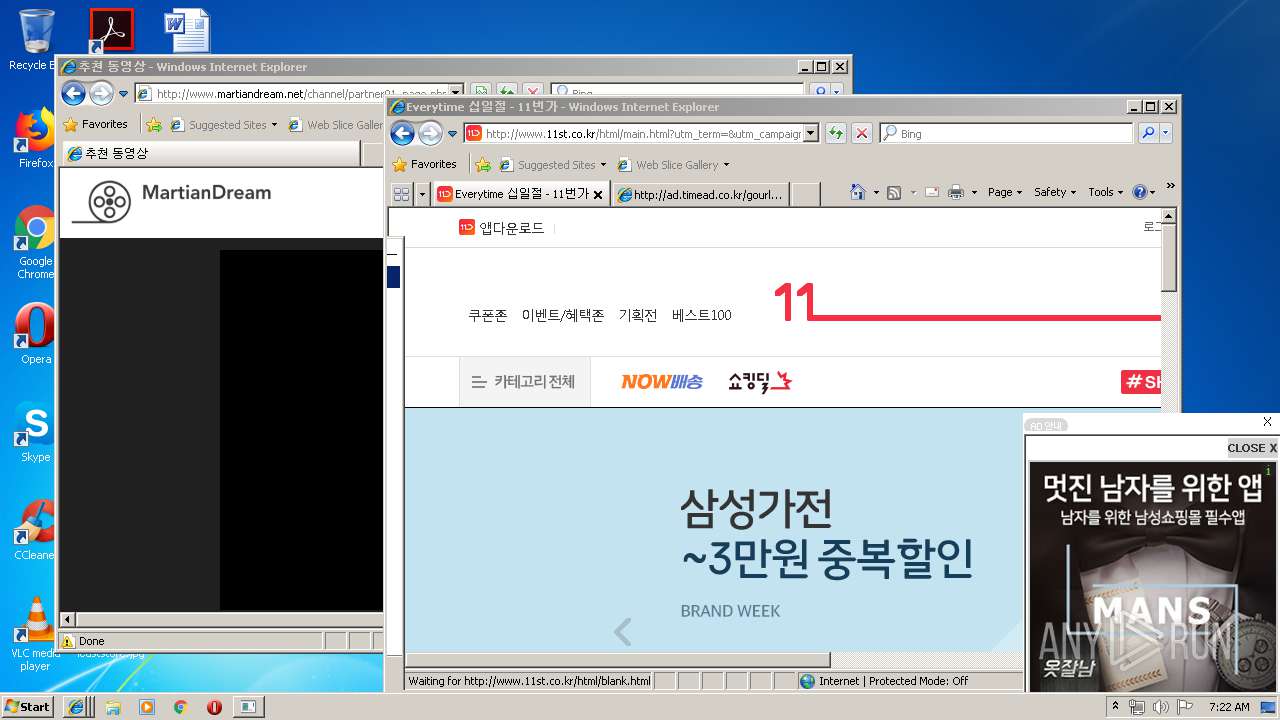Screen dimensions: 1280x720
Task: Open the Firefox desktop shortcut
Action: click(x=35, y=139)
